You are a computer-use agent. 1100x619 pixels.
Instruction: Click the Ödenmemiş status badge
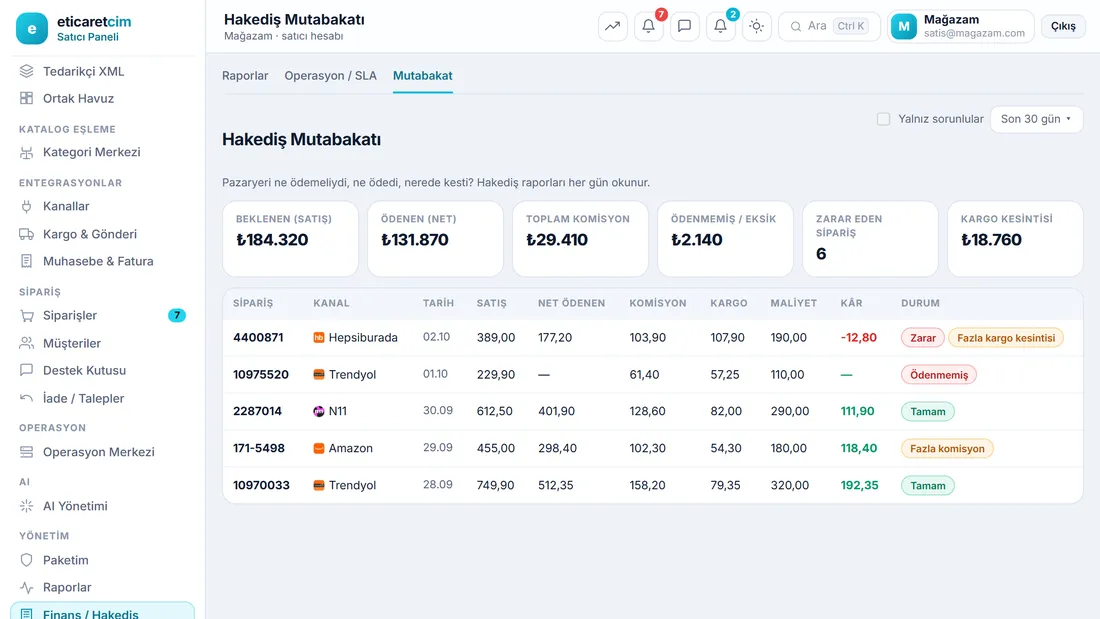[x=939, y=375]
